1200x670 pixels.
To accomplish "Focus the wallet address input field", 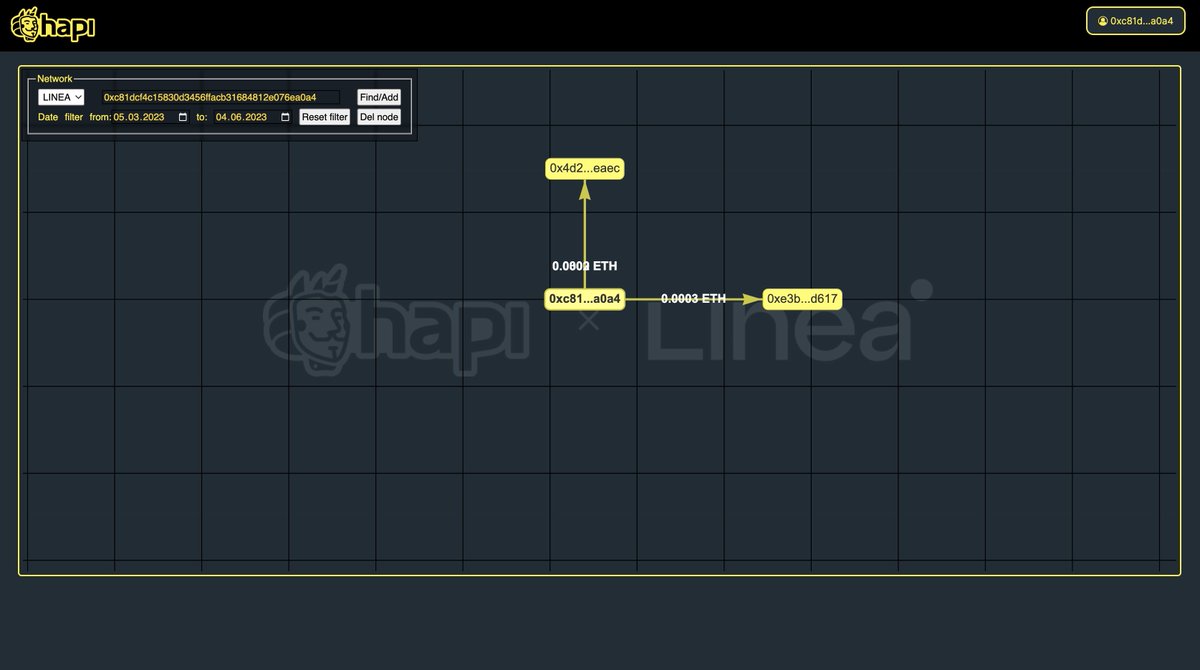I will pos(219,97).
